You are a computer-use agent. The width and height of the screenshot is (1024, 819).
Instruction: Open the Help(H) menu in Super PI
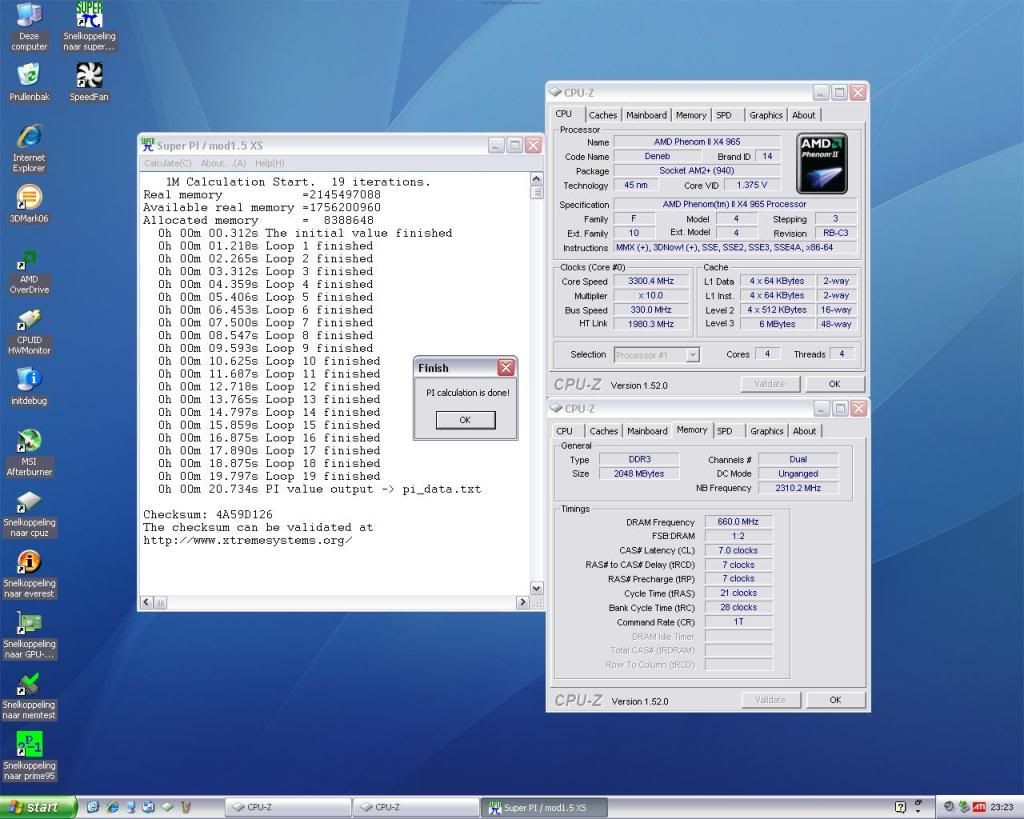tap(269, 163)
